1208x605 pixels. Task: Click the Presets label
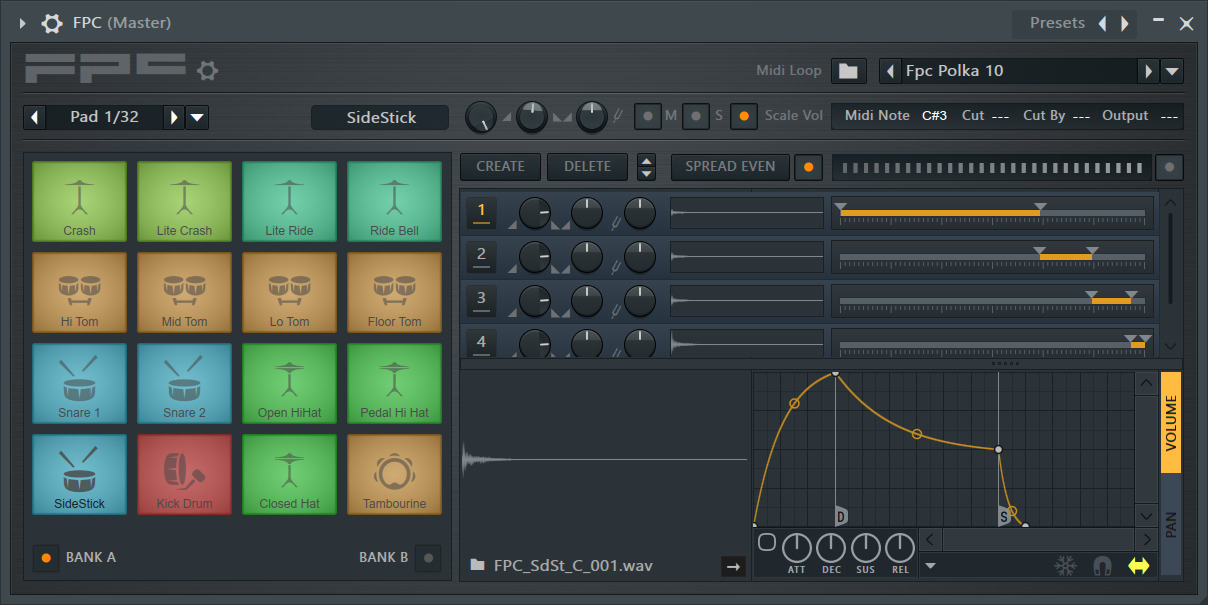pyautogui.click(x=1058, y=22)
